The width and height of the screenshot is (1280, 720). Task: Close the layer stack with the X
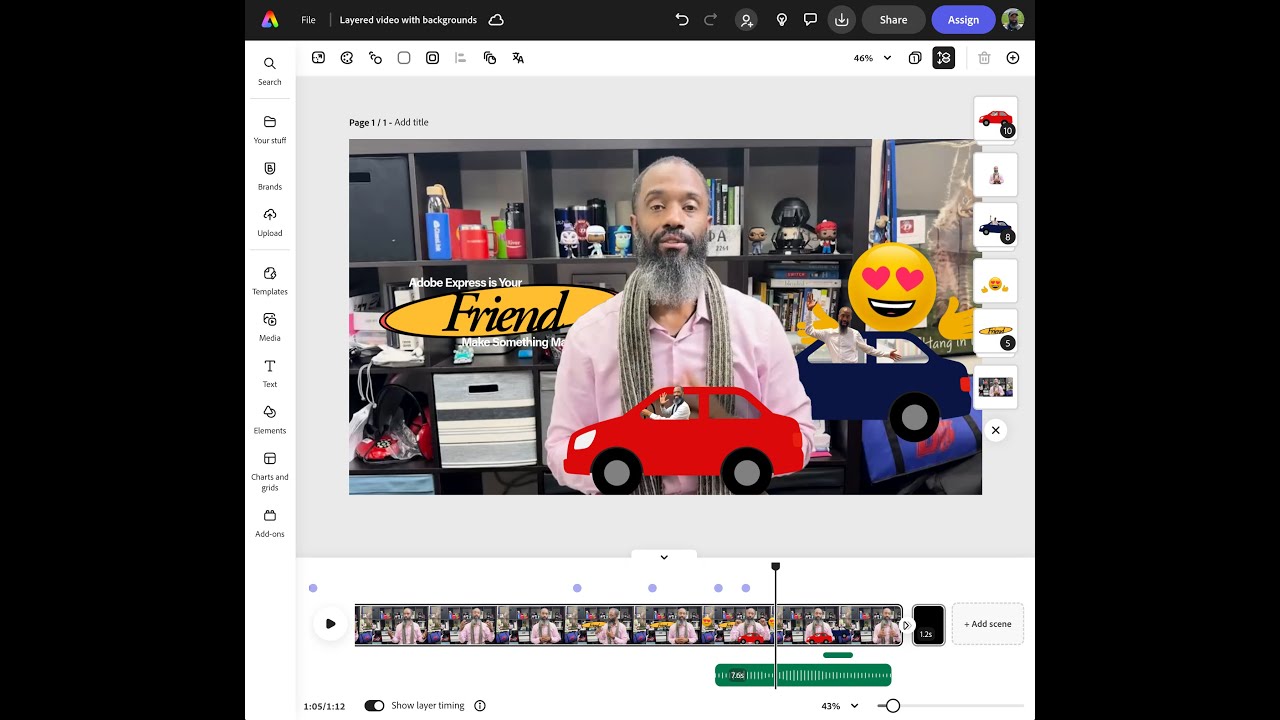[996, 430]
